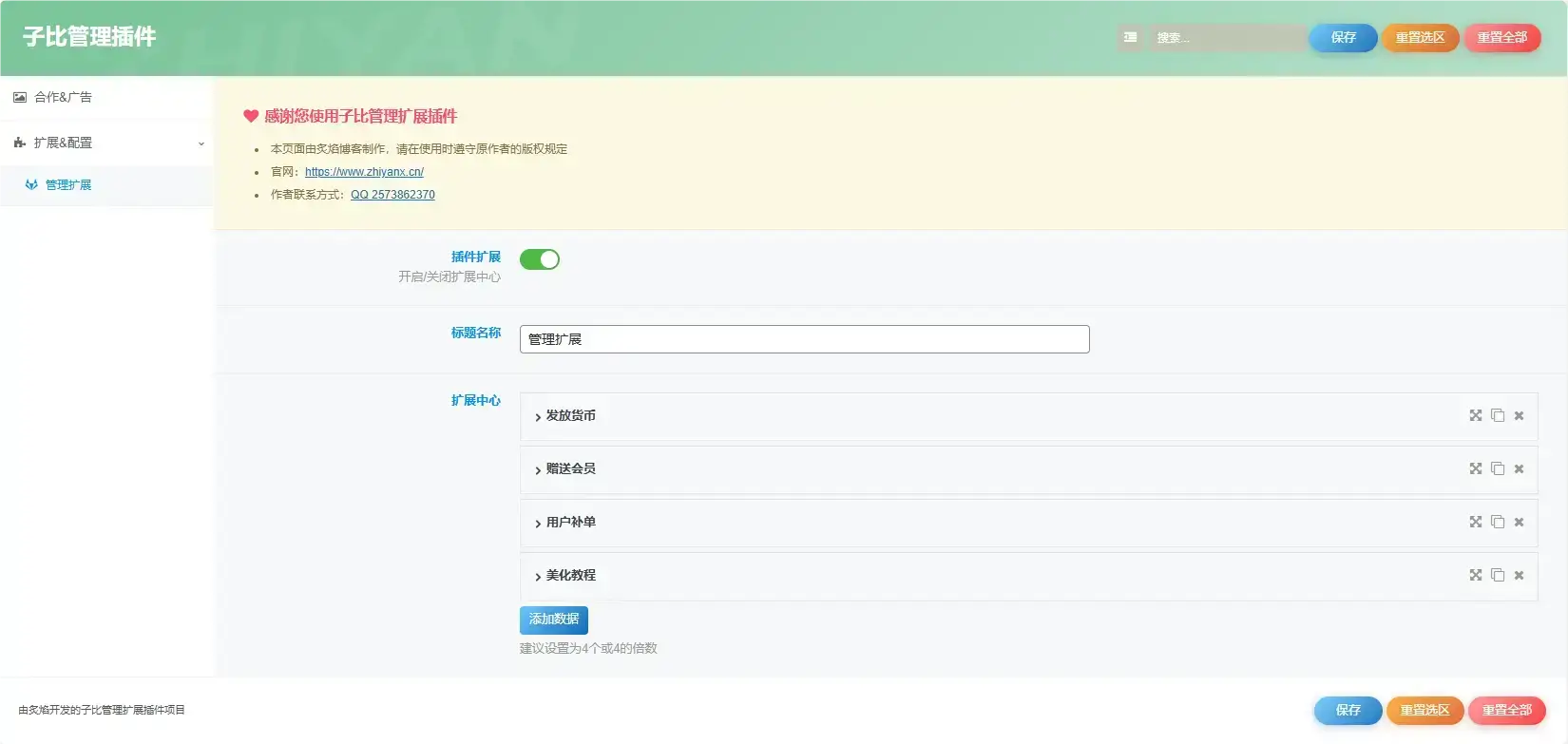This screenshot has height=744, width=1568.
Task: Open the zhiyanx.cn official website link
Action: (x=364, y=172)
